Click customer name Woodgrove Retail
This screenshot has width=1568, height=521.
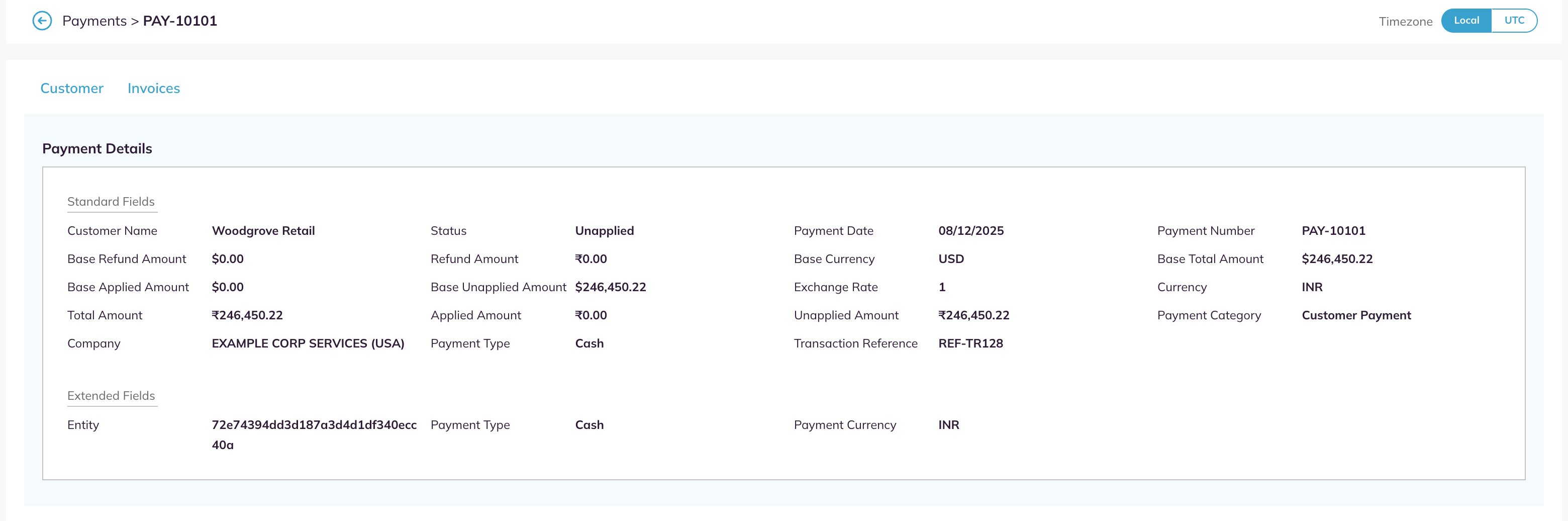point(263,231)
